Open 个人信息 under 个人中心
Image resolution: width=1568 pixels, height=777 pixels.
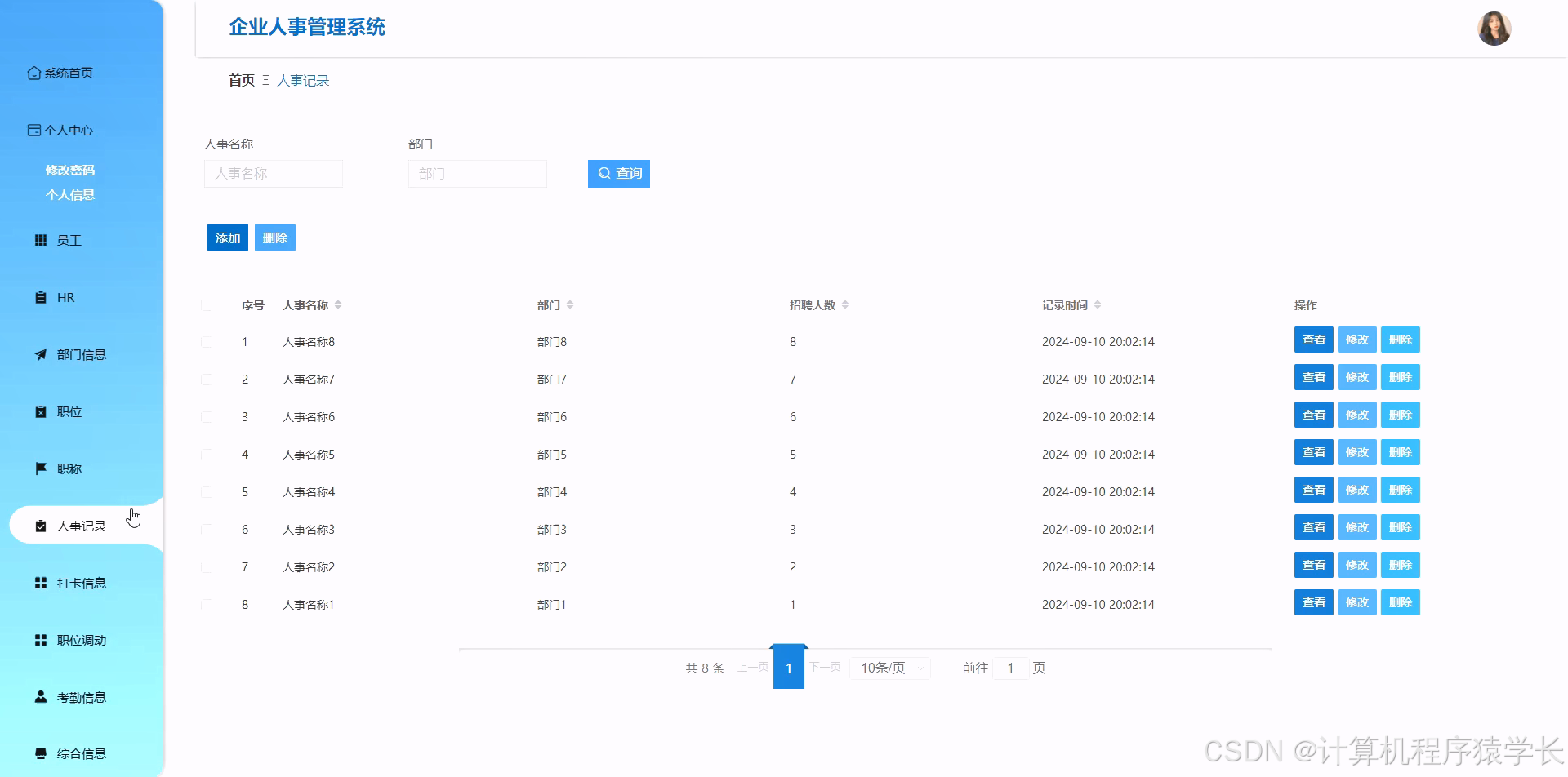[x=69, y=194]
